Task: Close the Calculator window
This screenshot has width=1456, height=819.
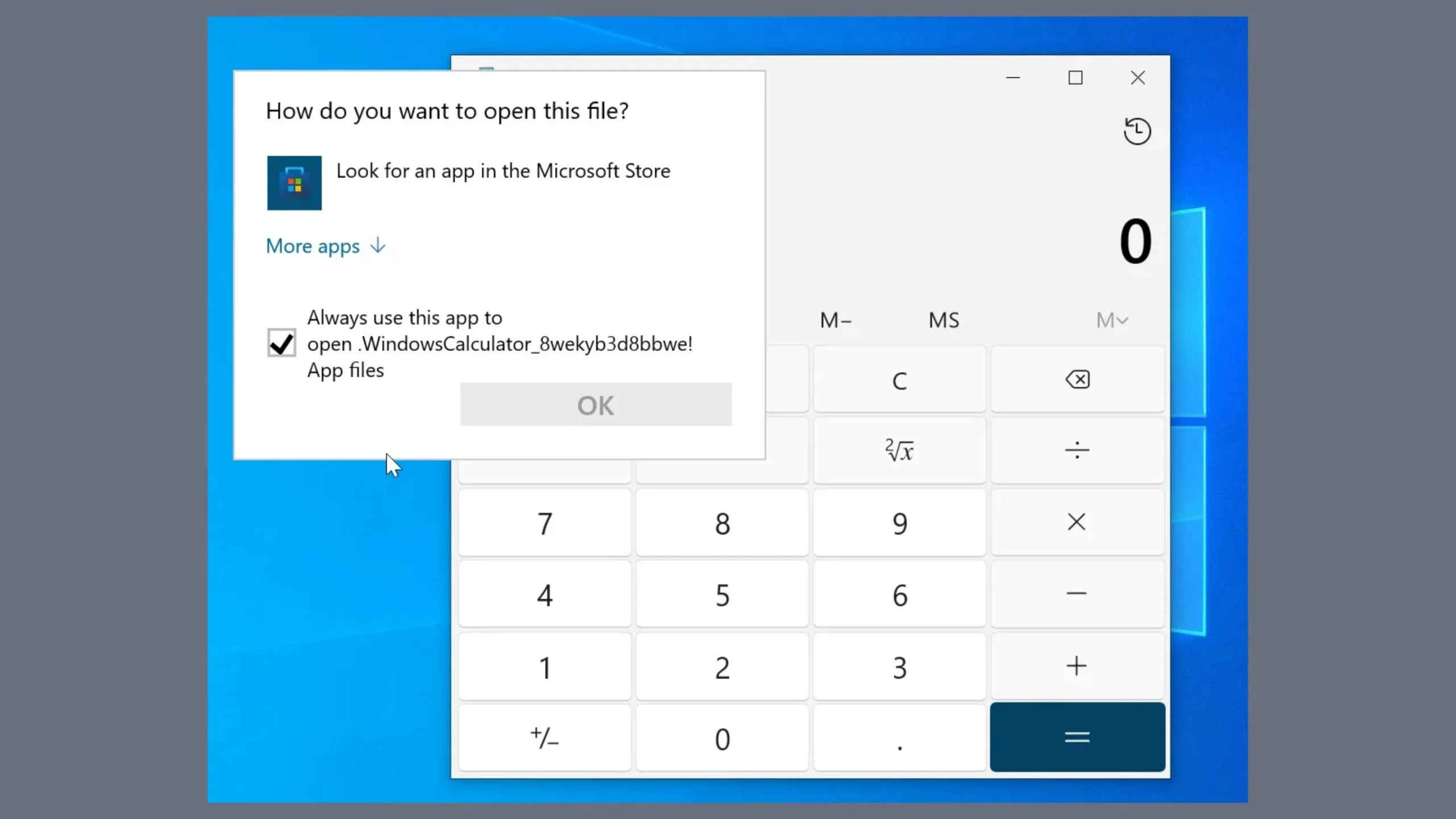Action: point(1137,77)
